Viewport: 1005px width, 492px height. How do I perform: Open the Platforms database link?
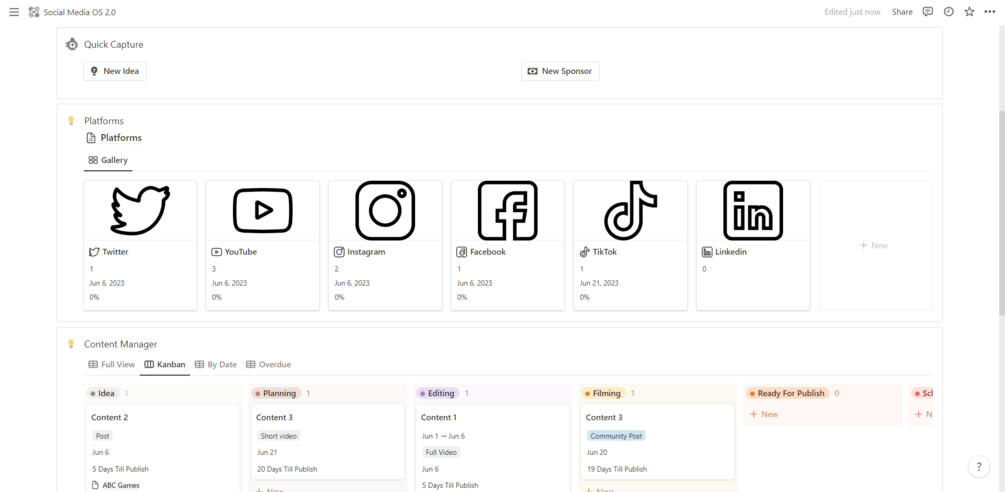pyautogui.click(x=121, y=138)
